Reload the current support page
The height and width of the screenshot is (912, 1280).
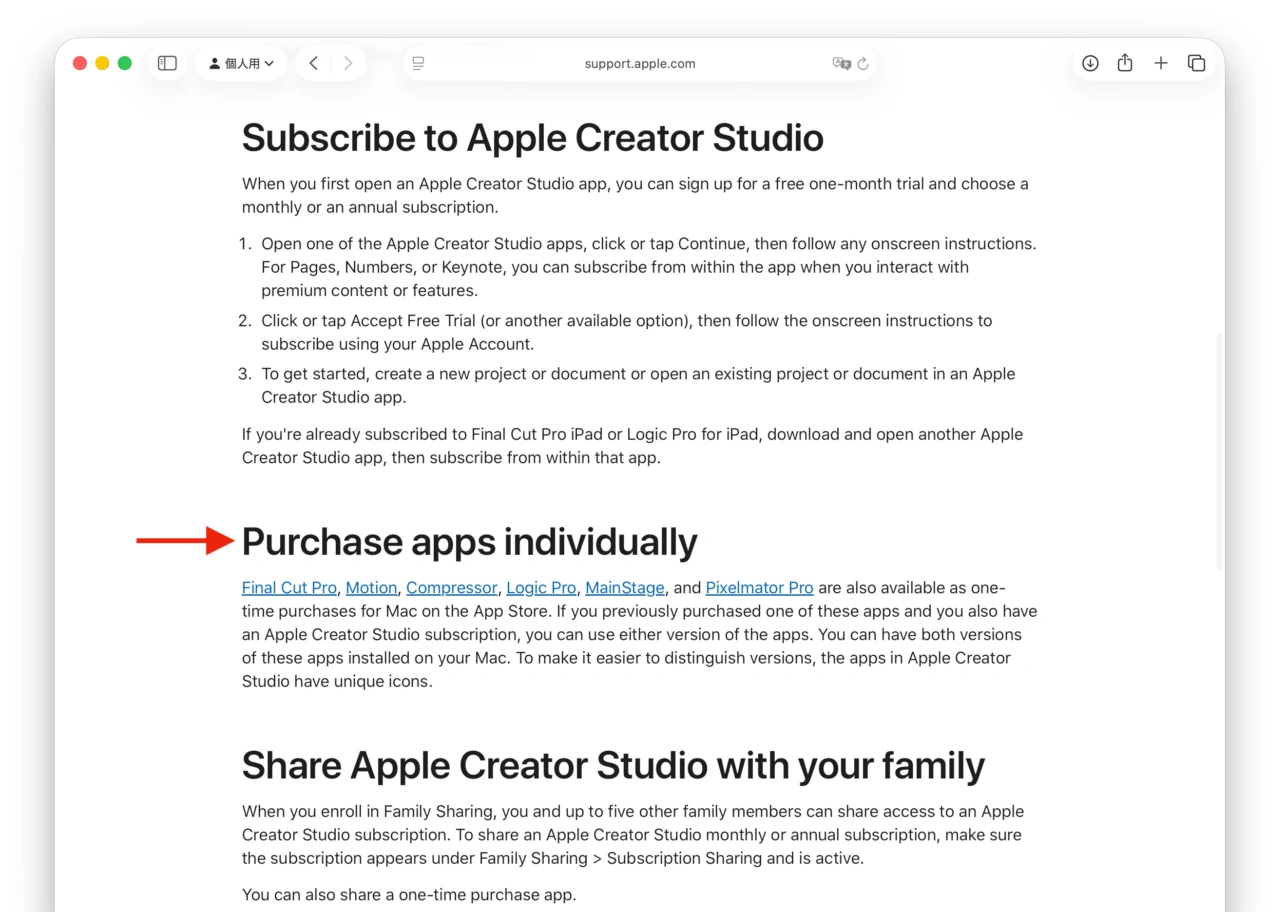click(x=864, y=63)
